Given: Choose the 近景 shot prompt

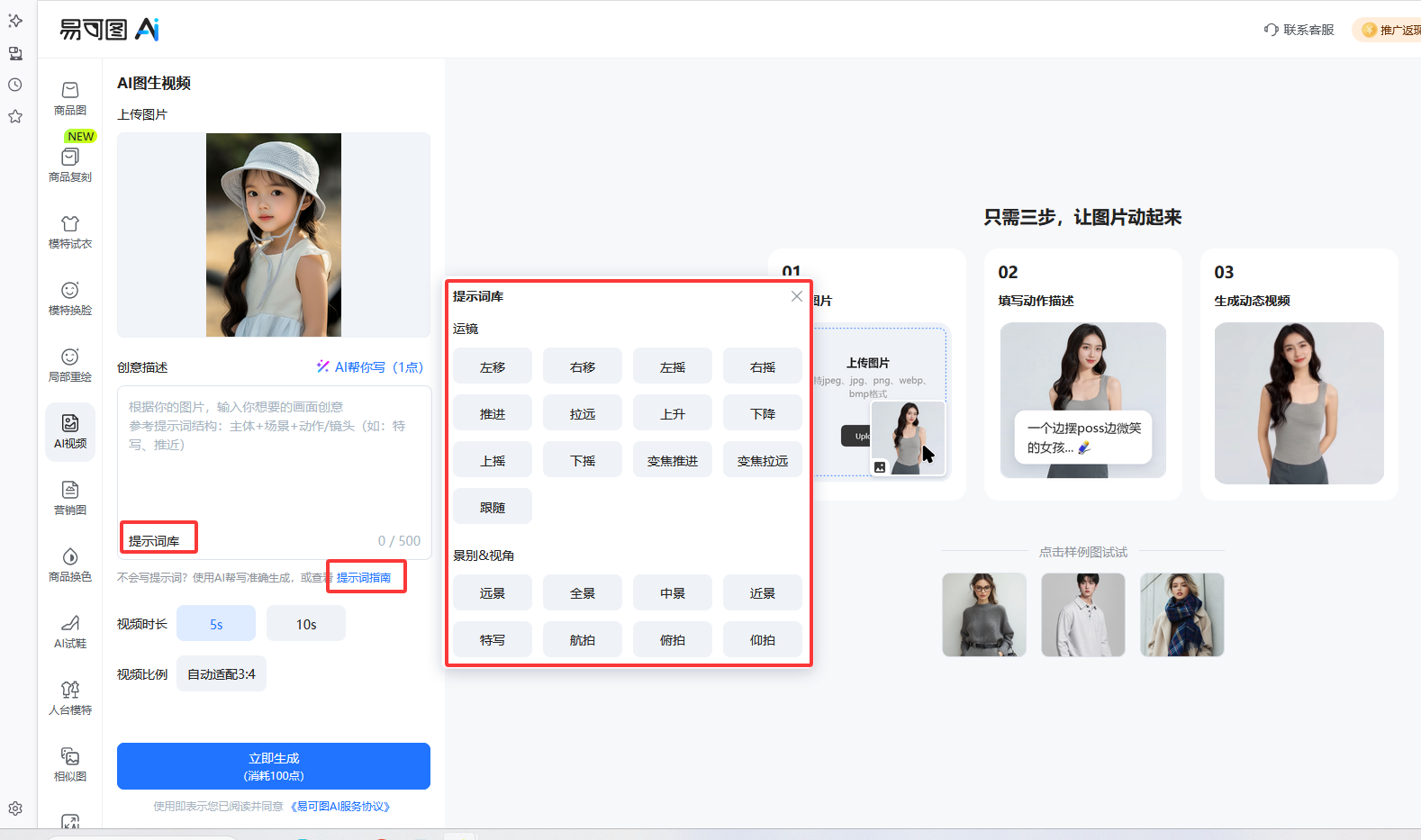Looking at the screenshot, I should point(763,592).
